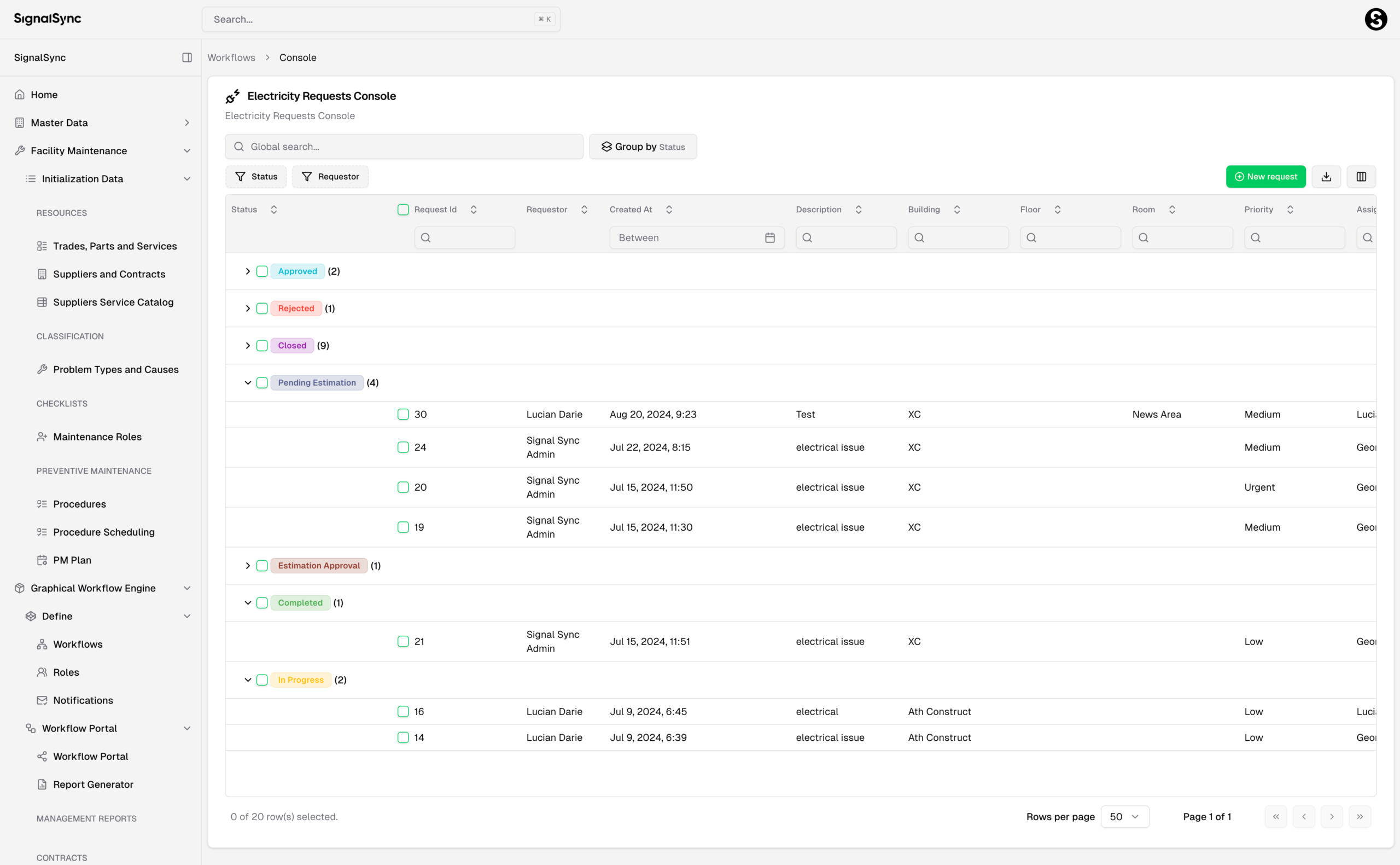Click the Global search input field

(x=404, y=147)
